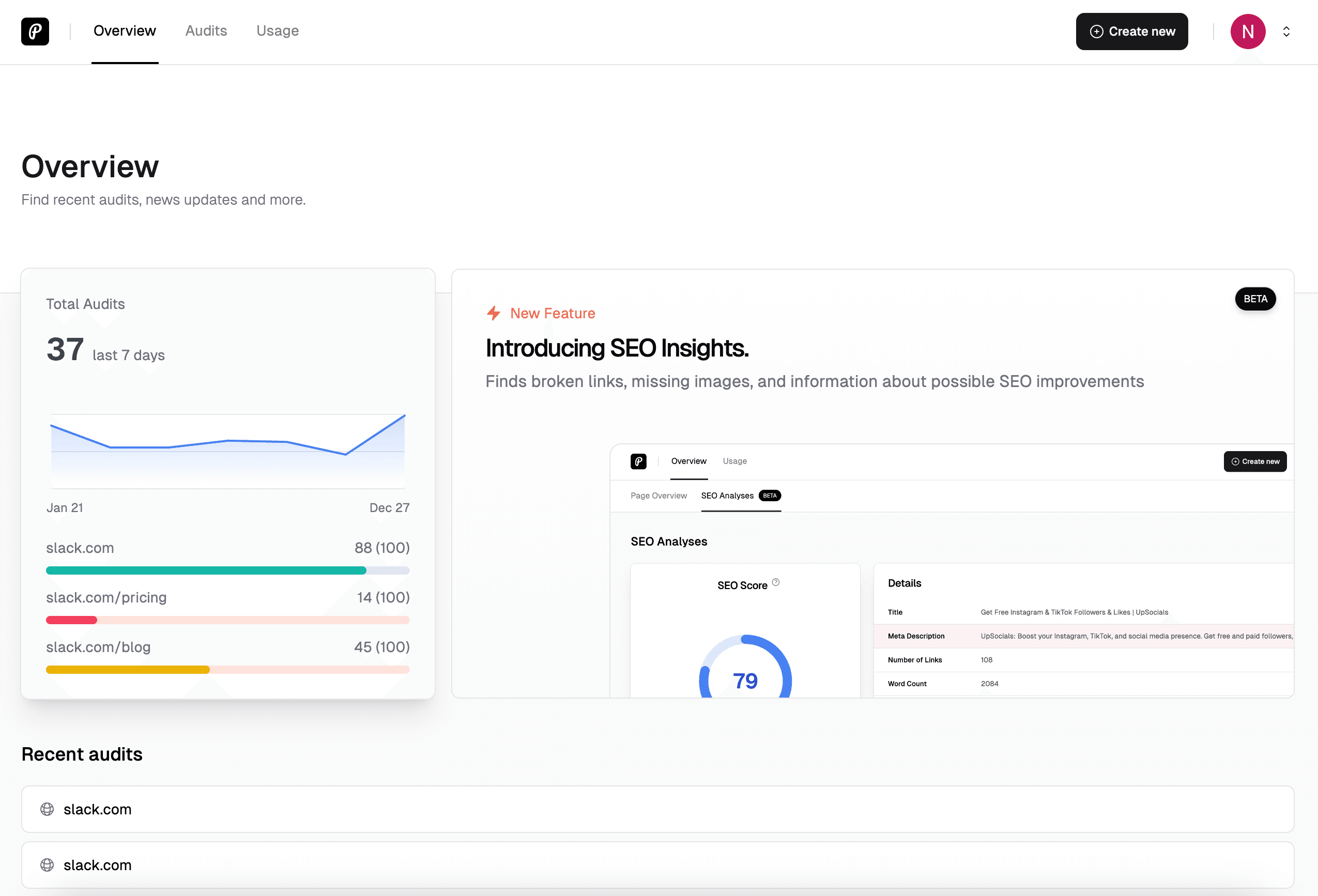The image size is (1318, 896).
Task: Click the slack.com green progress bar
Action: [x=227, y=570]
